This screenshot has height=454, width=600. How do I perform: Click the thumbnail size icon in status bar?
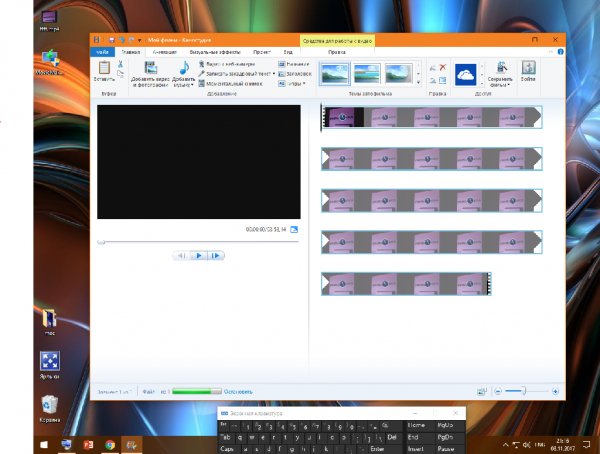[481, 391]
